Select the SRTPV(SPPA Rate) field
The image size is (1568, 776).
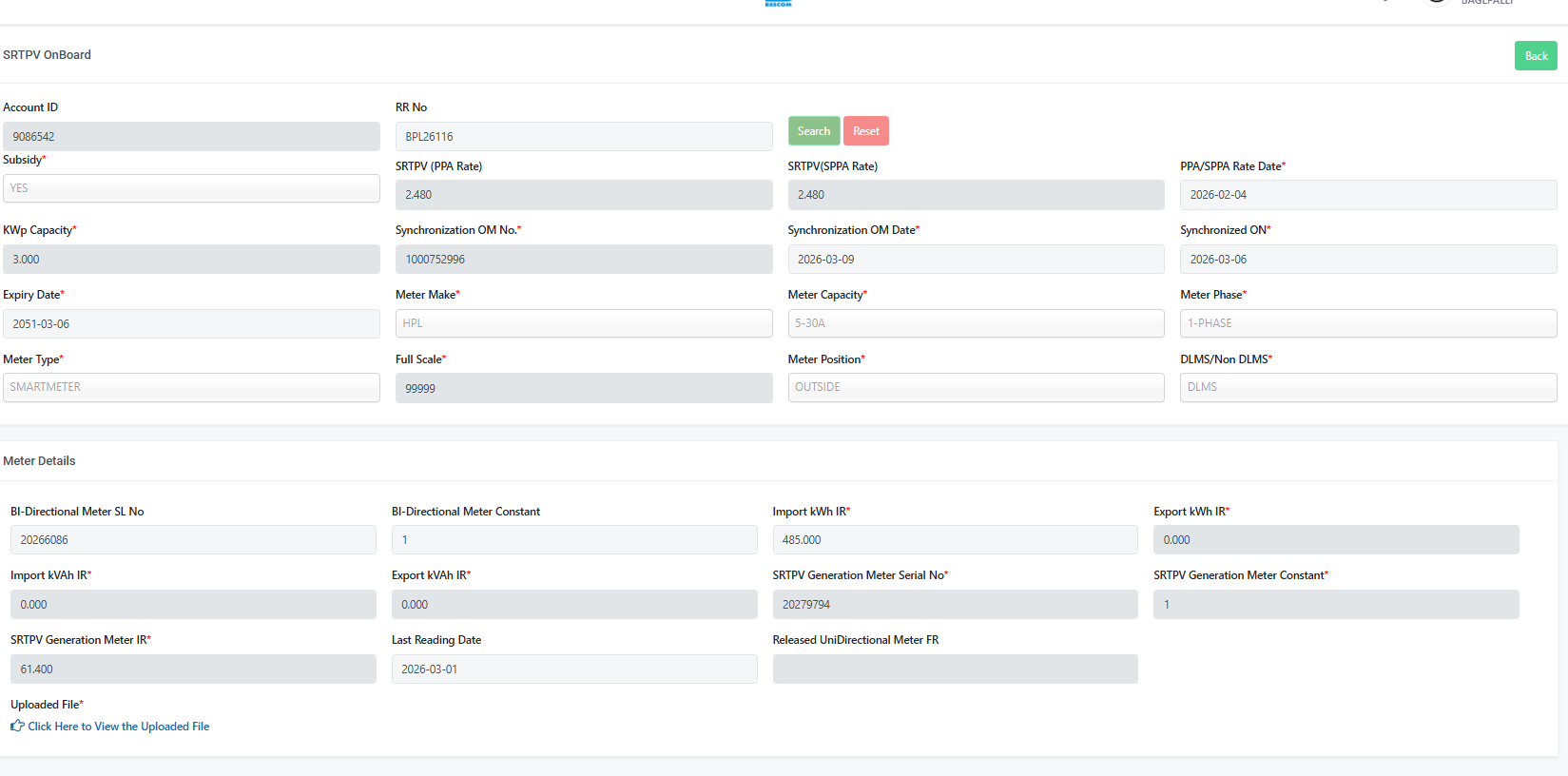(x=977, y=195)
